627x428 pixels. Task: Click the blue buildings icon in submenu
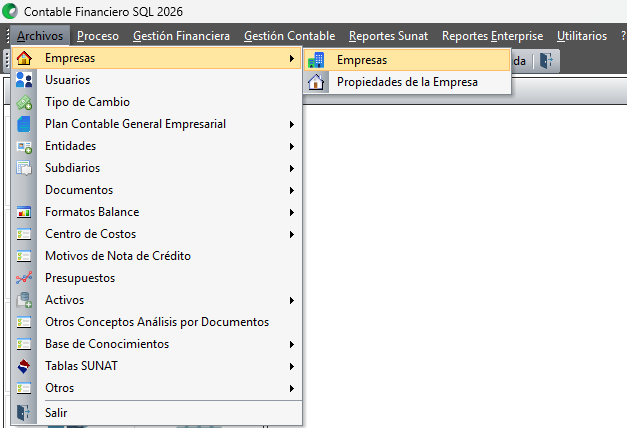[316, 60]
